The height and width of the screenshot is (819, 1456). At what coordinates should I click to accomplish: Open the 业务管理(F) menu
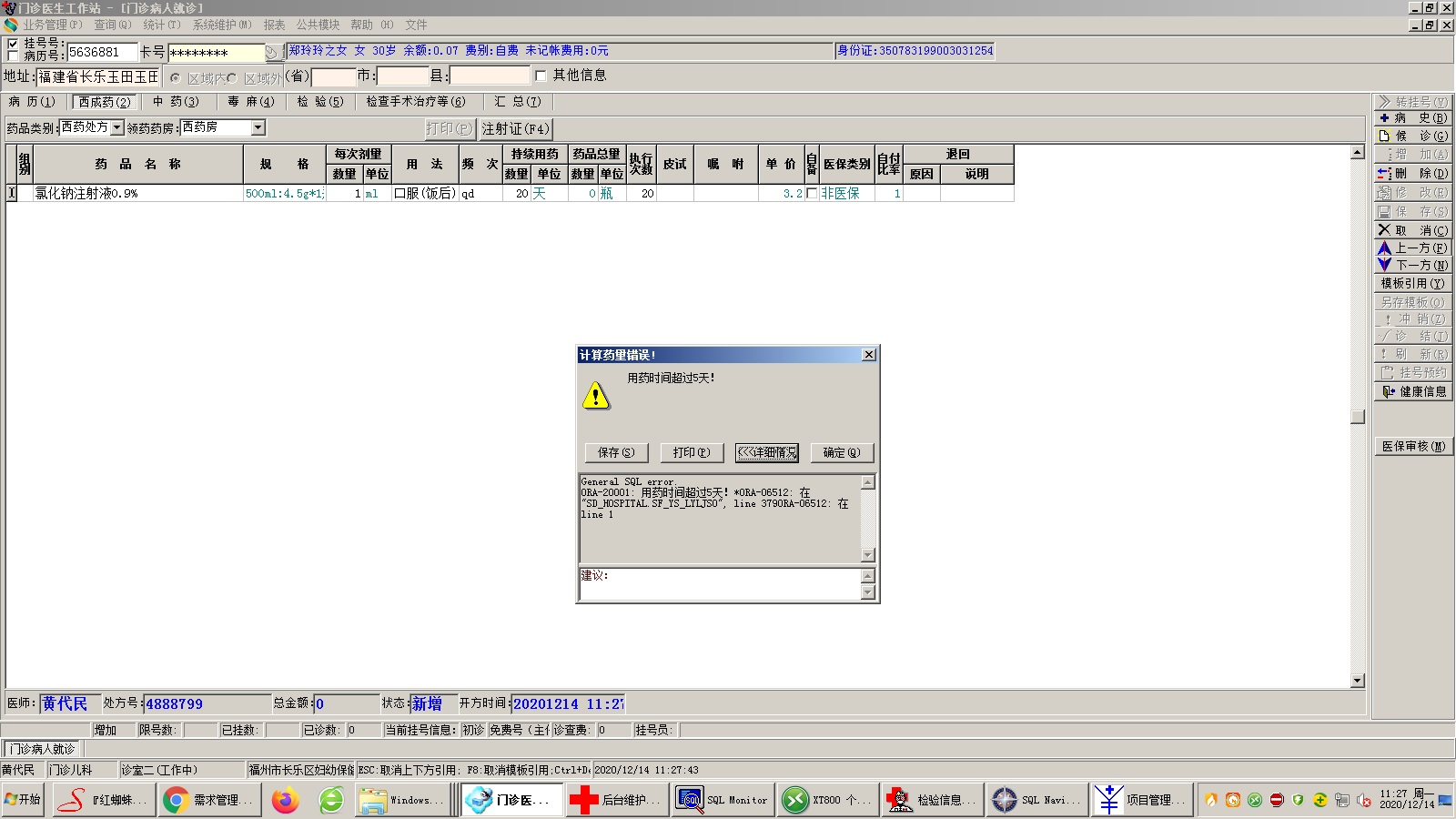[53, 25]
